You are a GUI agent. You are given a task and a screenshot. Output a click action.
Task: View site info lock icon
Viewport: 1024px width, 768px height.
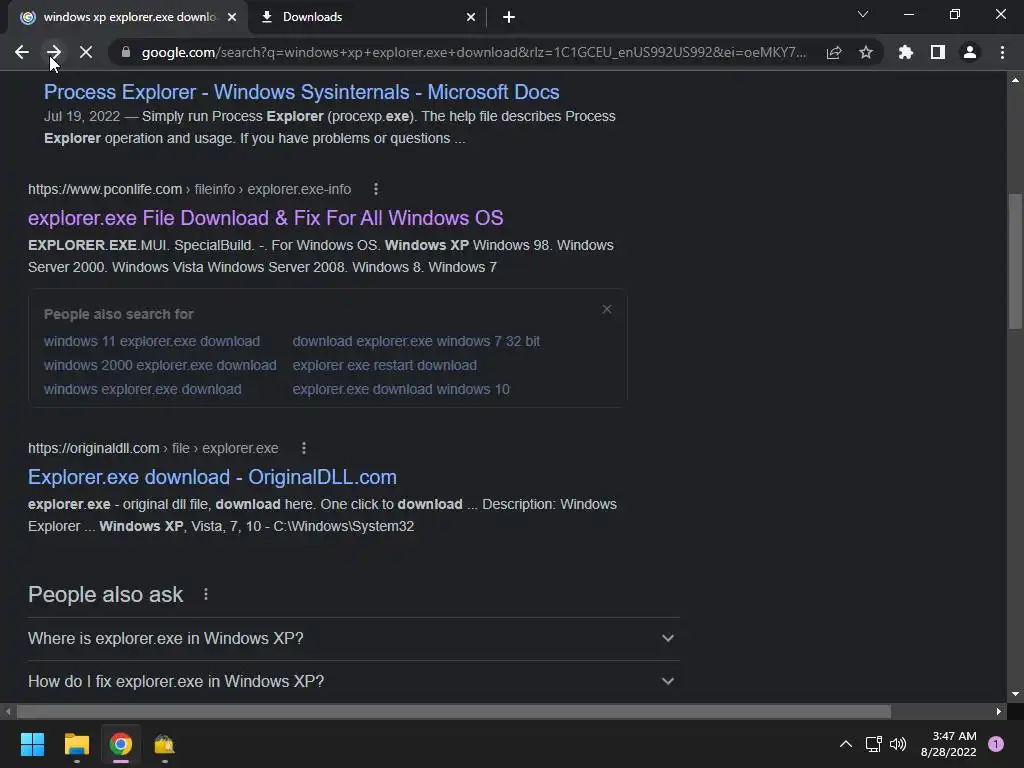[126, 52]
